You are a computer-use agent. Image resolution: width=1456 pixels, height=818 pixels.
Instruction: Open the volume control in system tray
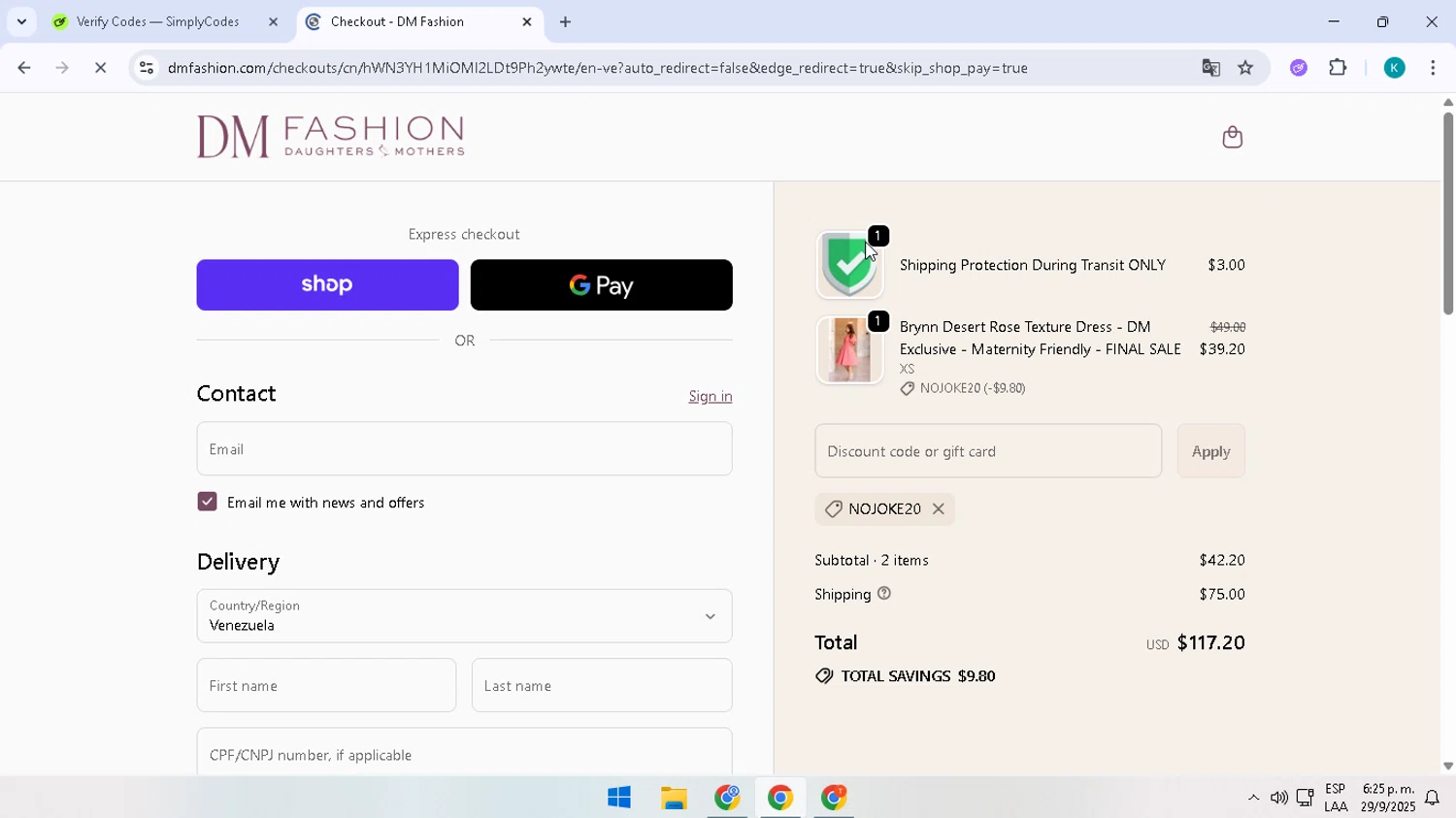point(1279,798)
